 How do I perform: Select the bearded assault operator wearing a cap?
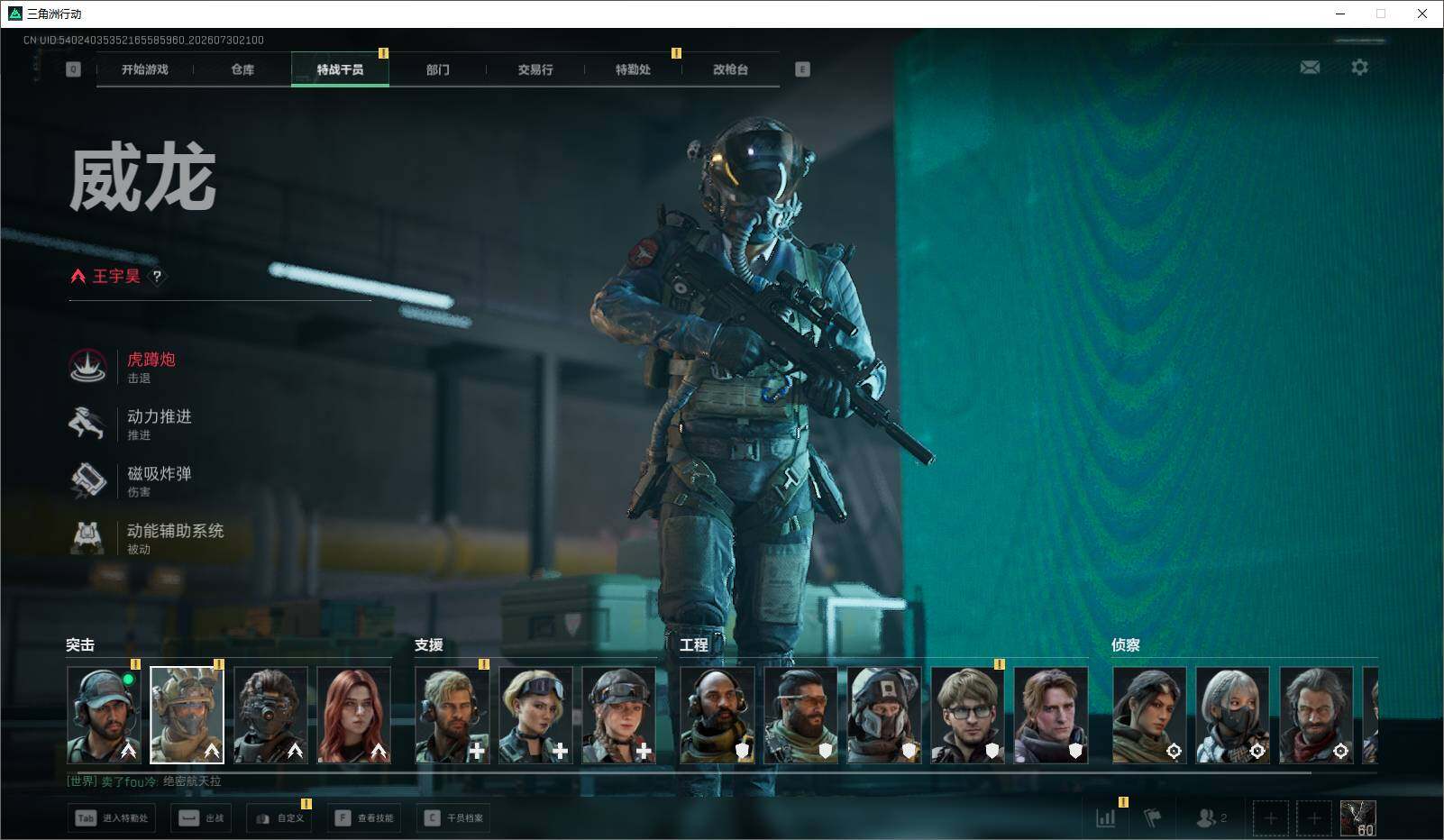104,716
